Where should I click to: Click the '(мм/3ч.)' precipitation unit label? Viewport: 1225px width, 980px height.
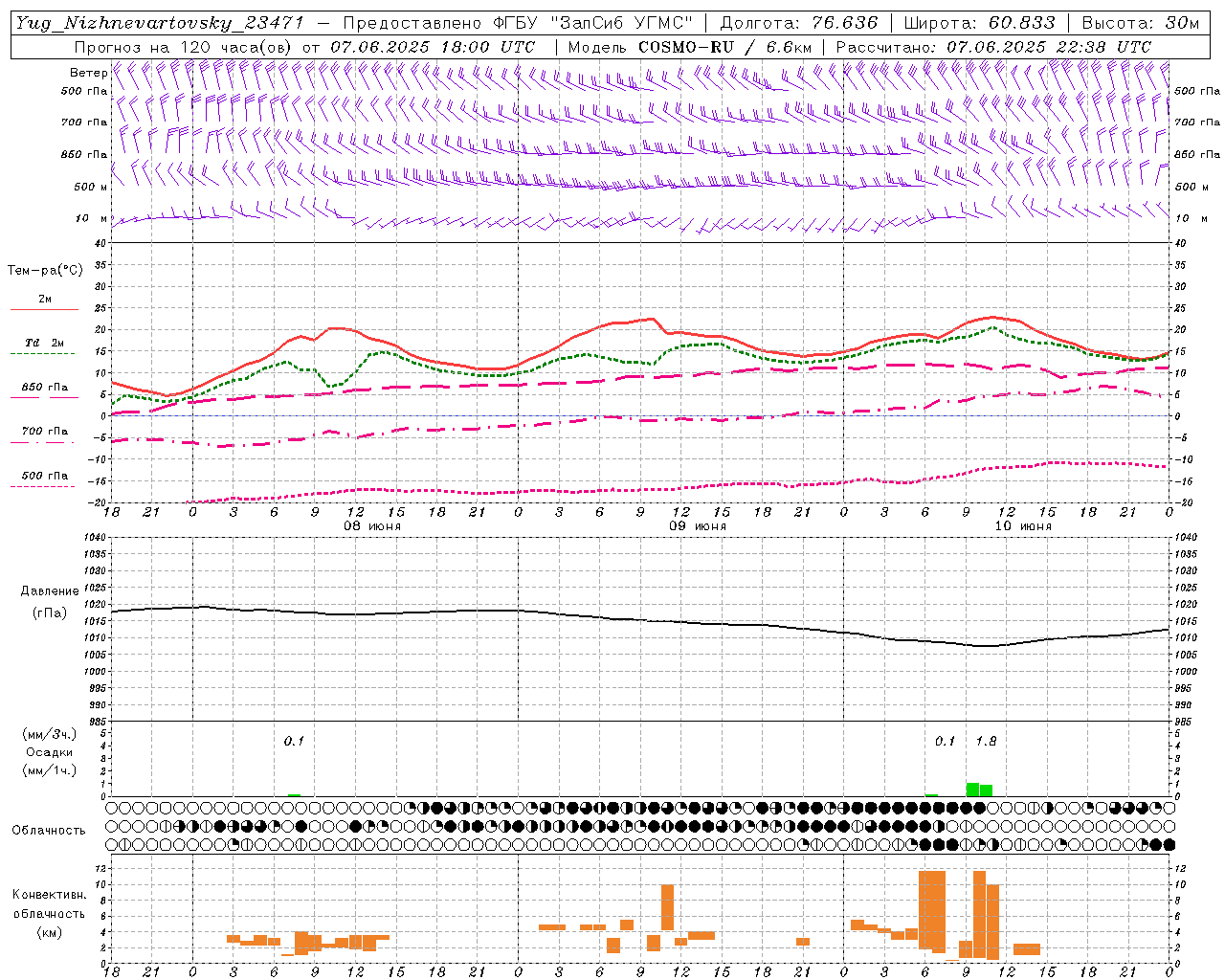pyautogui.click(x=50, y=734)
